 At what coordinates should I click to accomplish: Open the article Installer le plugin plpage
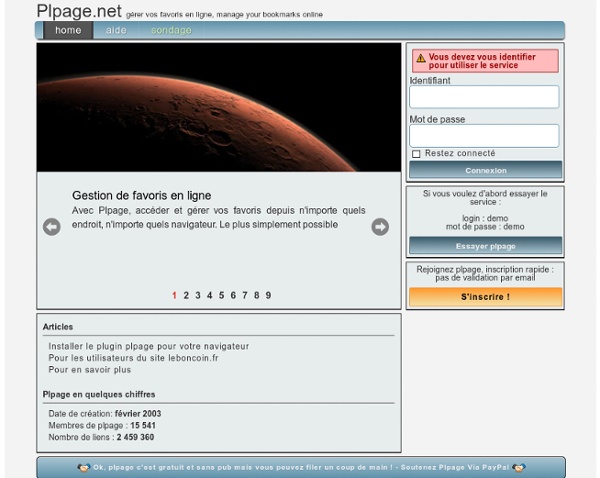point(148,346)
